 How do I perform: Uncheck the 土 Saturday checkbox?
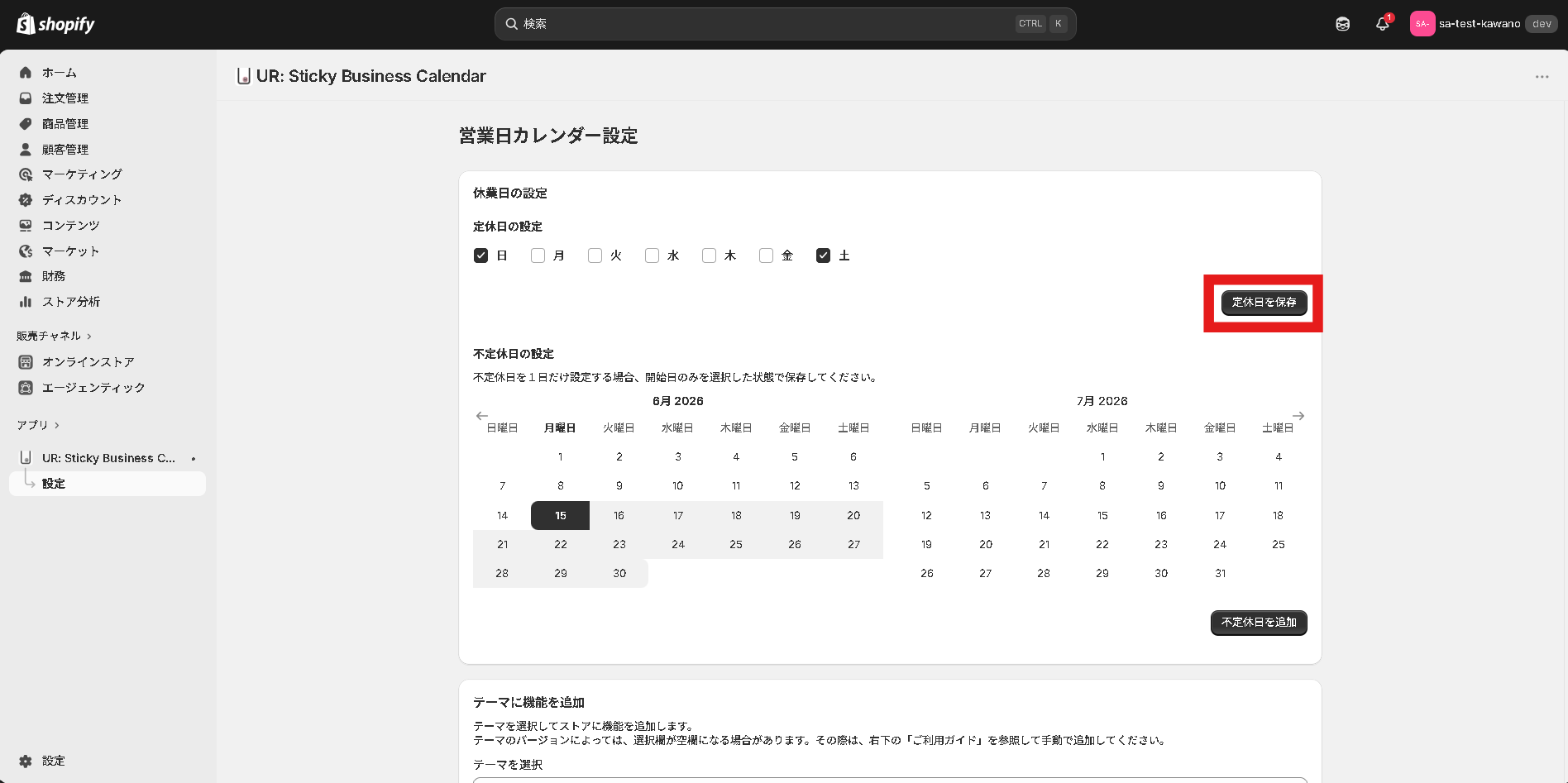pyautogui.click(x=823, y=255)
